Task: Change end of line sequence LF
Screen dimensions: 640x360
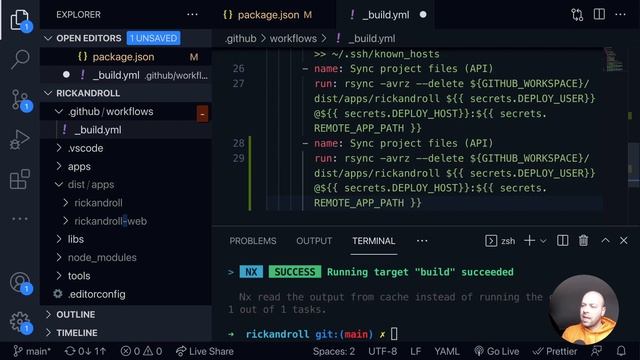Action: coord(416,351)
